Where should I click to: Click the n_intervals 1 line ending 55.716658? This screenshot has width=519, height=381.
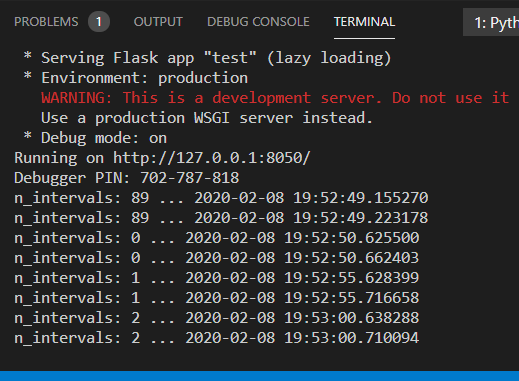pos(217,298)
